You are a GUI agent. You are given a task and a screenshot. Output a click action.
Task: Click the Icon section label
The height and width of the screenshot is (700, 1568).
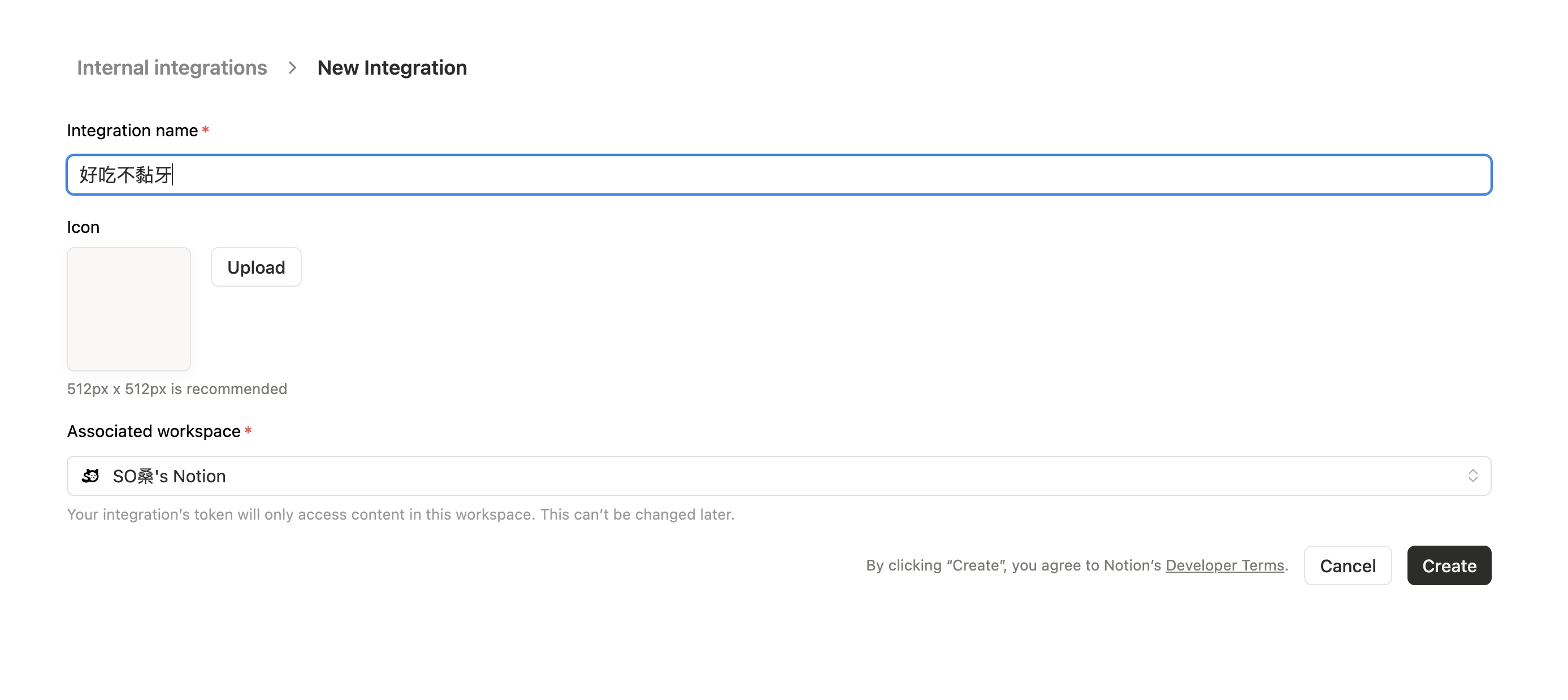tap(83, 227)
